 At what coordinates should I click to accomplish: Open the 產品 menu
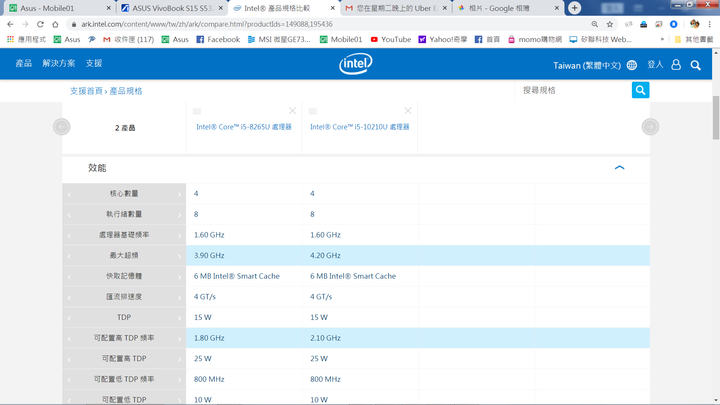pyautogui.click(x=23, y=63)
